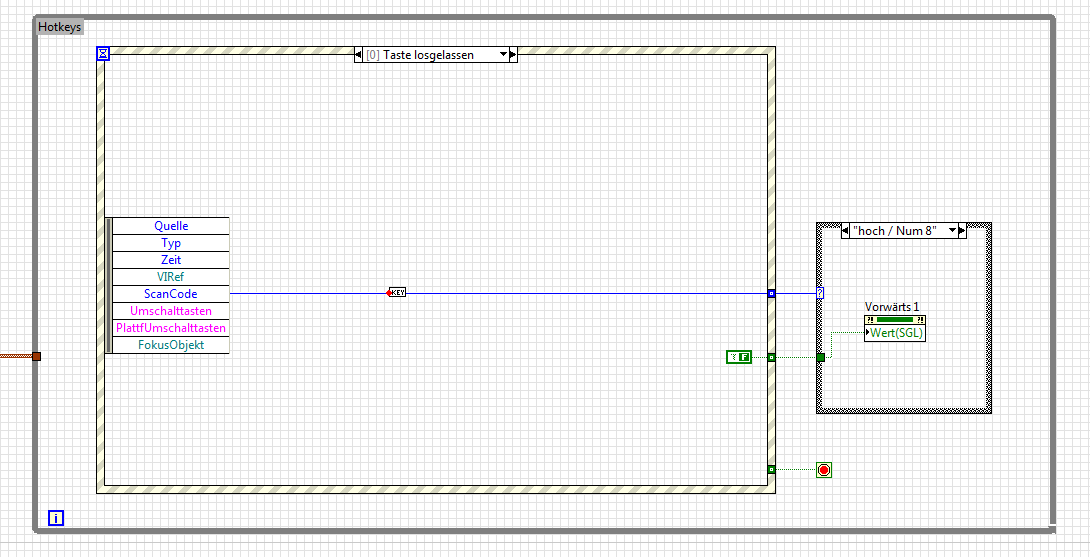
Task: Select the ScanCode event data field
Action: [x=171, y=293]
